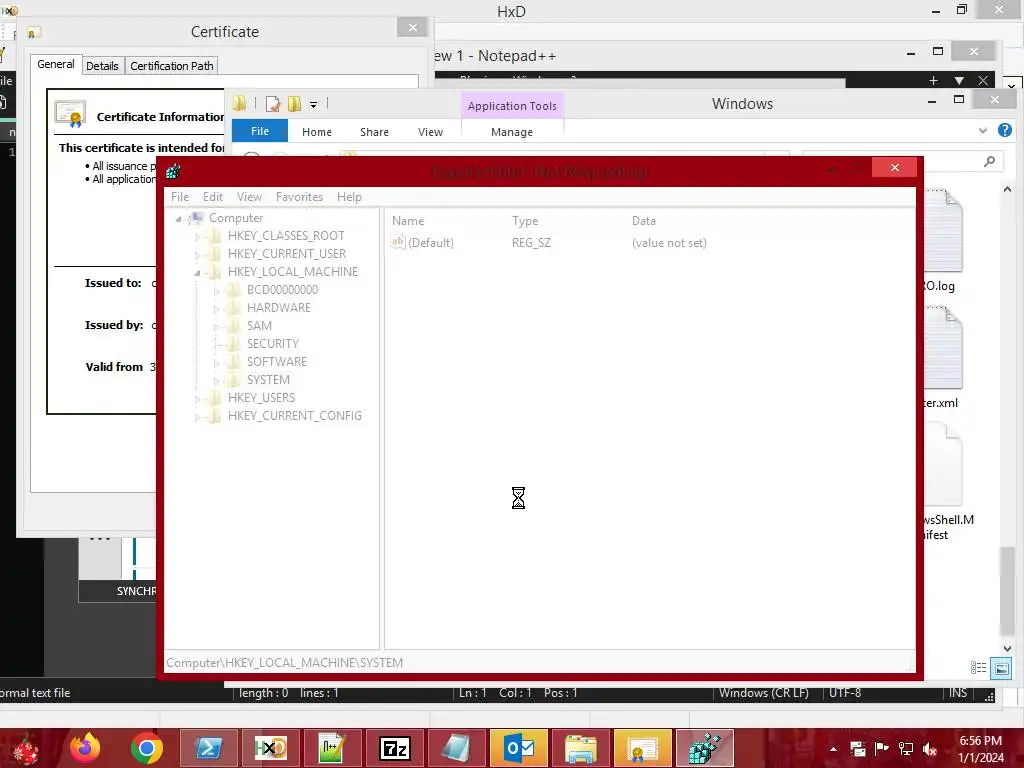Image resolution: width=1024 pixels, height=768 pixels.
Task: Switch to Certificate window taskbar icon
Action: 643,748
